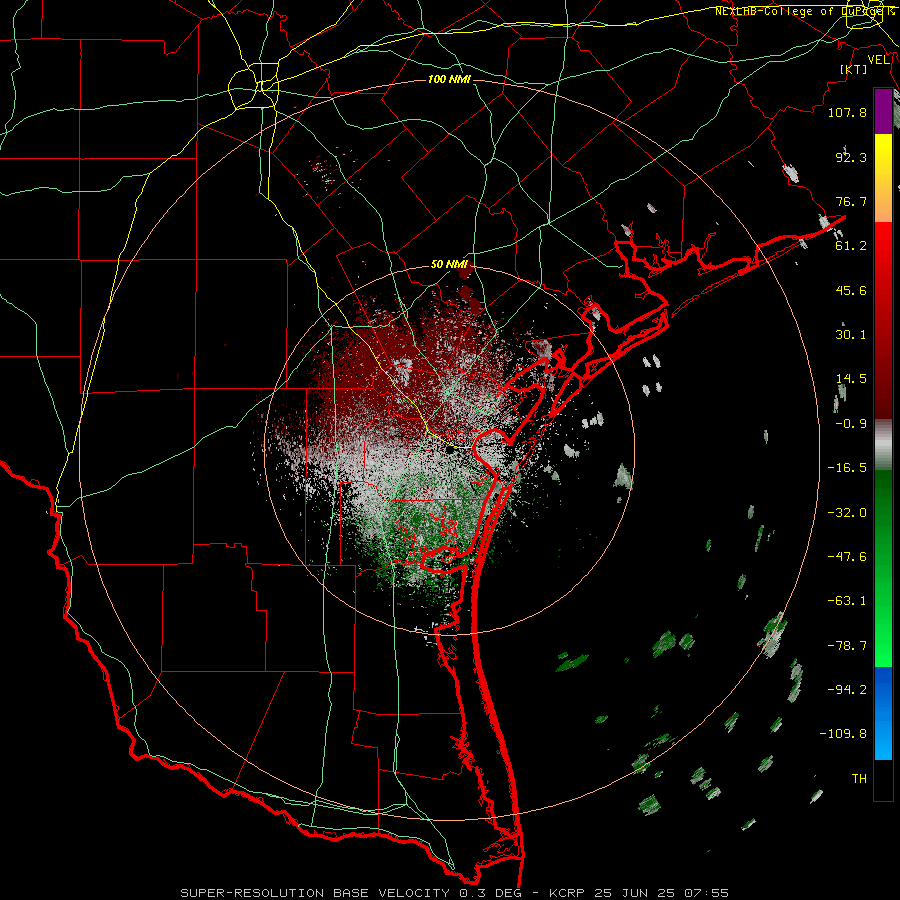Click the gray near-zero segment of the color bar
This screenshot has height=900, width=900.
click(x=883, y=445)
